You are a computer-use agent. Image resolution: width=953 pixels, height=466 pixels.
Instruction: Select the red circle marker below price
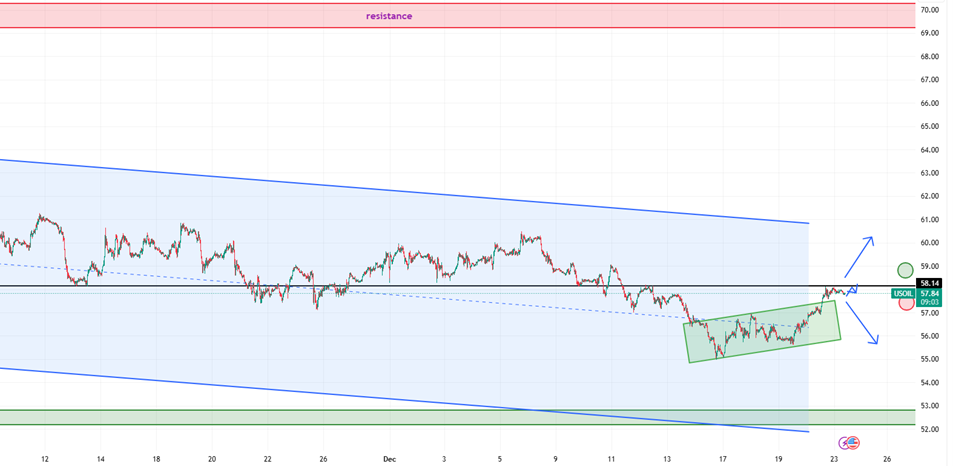[x=905, y=303]
